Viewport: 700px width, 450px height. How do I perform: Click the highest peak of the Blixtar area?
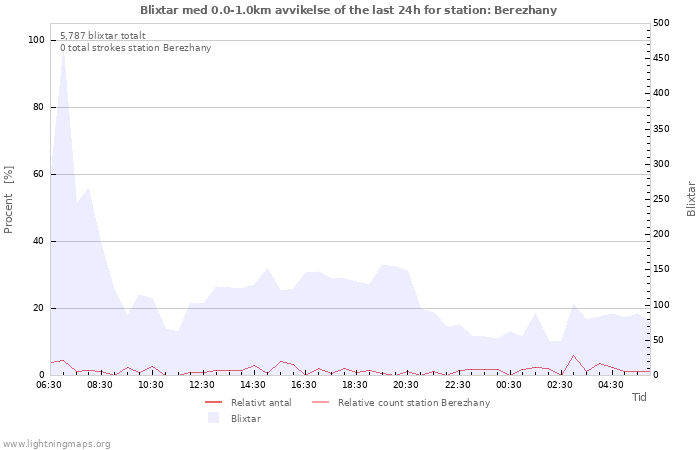(x=63, y=50)
